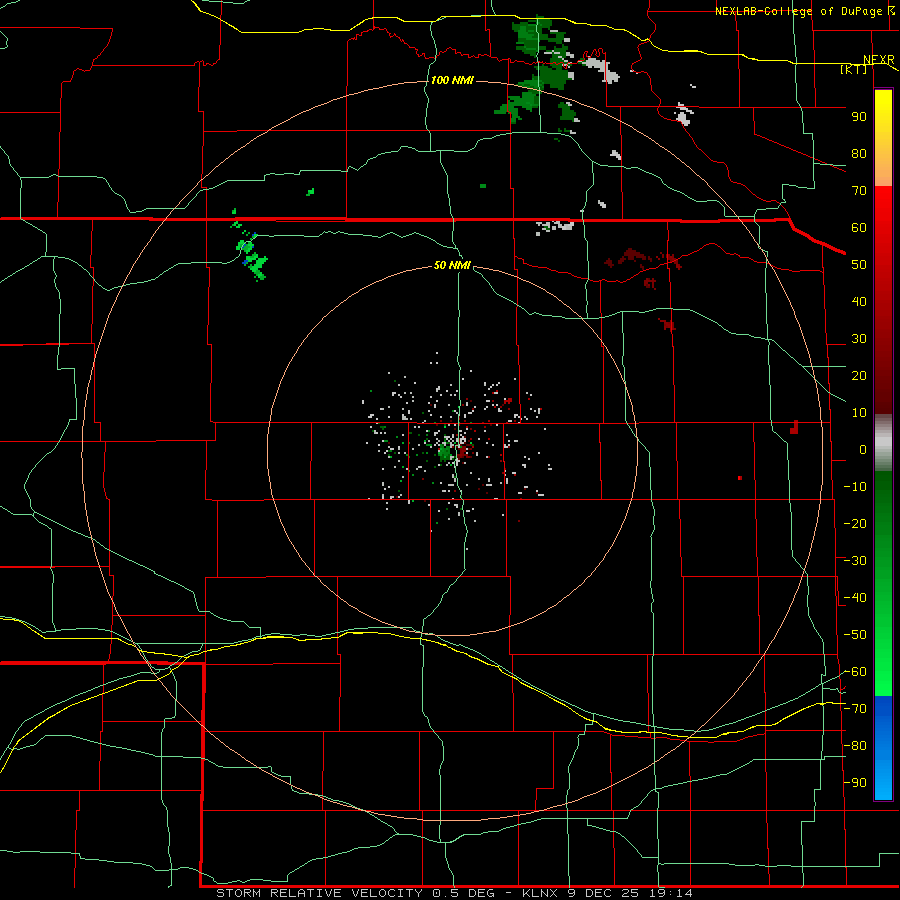This screenshot has width=900, height=900.
Task: Click the "10" value on the velocity scale
Action: click(x=859, y=413)
